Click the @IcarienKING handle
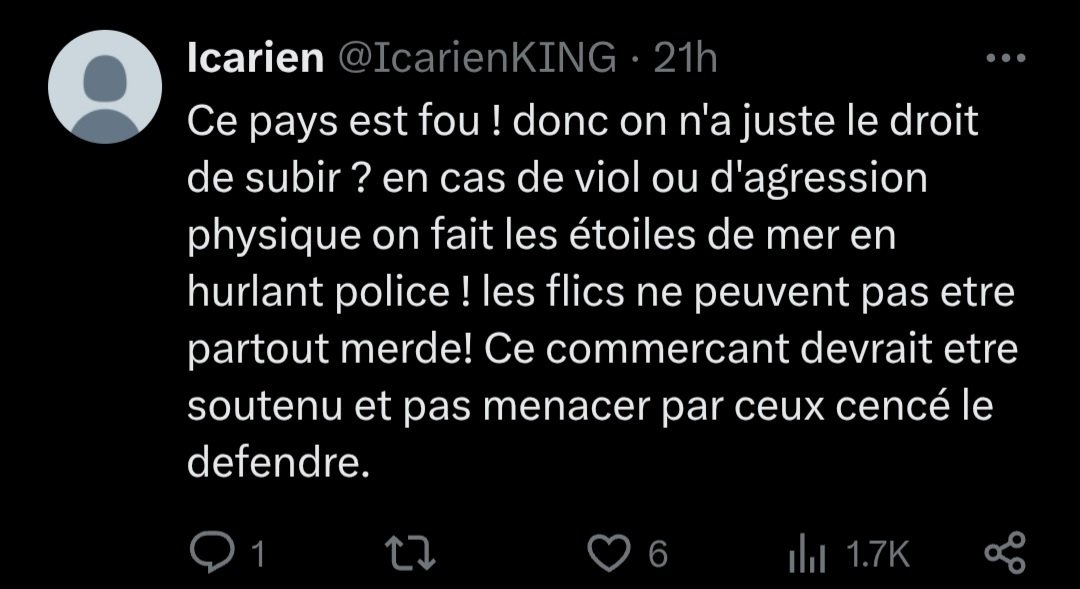The image size is (1080, 589). [x=477, y=57]
